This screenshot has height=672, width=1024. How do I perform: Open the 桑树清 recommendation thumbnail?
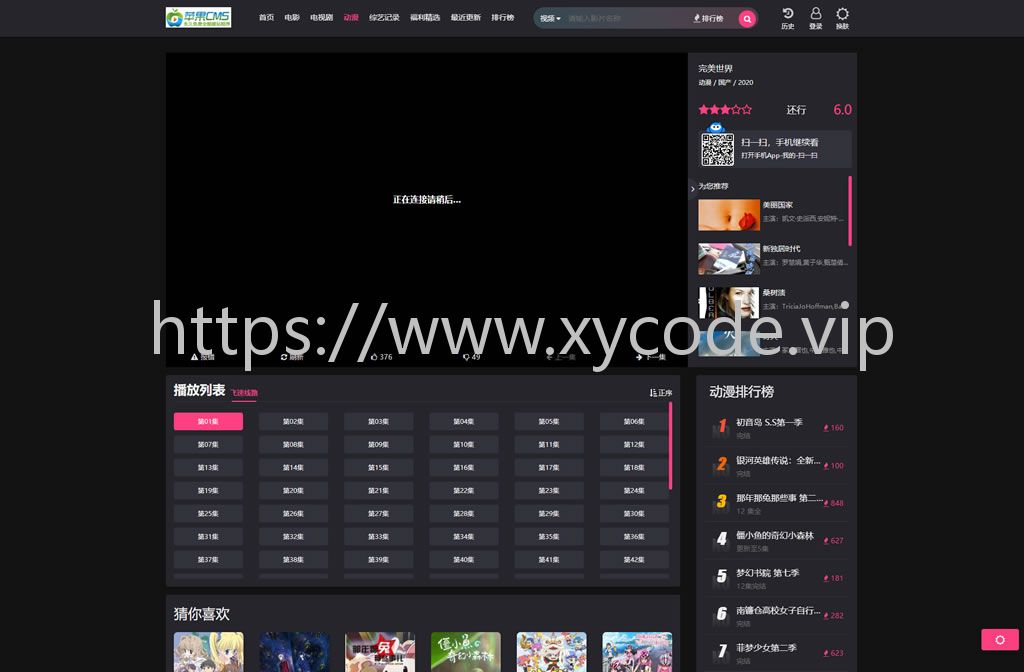[x=729, y=302]
